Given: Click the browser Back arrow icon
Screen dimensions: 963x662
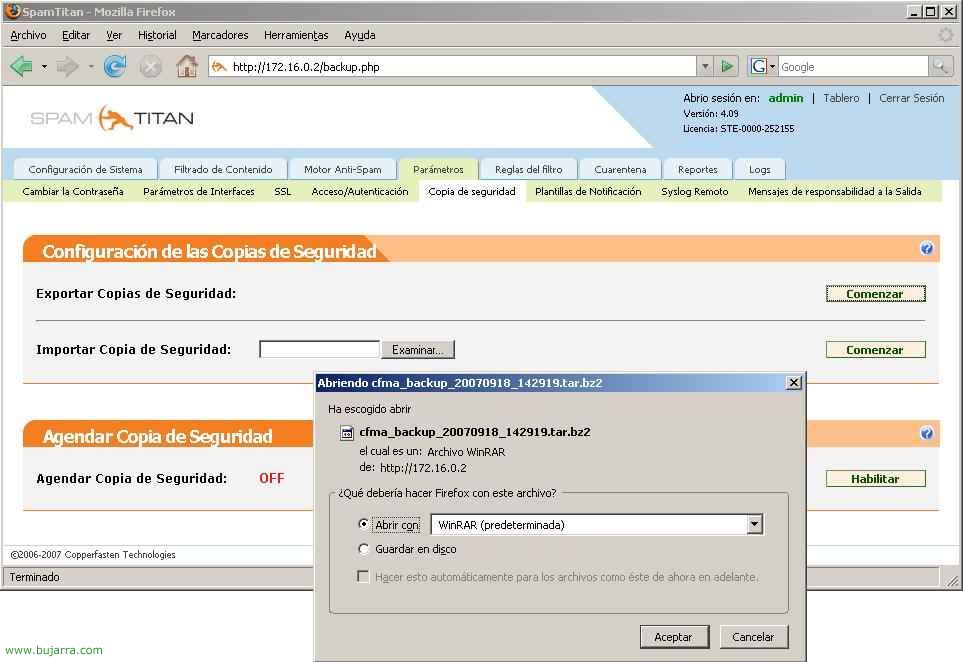Looking at the screenshot, I should tap(21, 67).
